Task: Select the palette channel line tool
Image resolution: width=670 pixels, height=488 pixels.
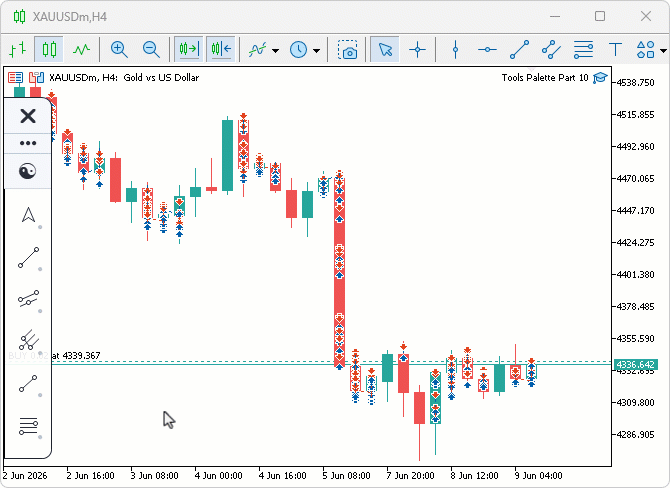Action: [x=29, y=299]
